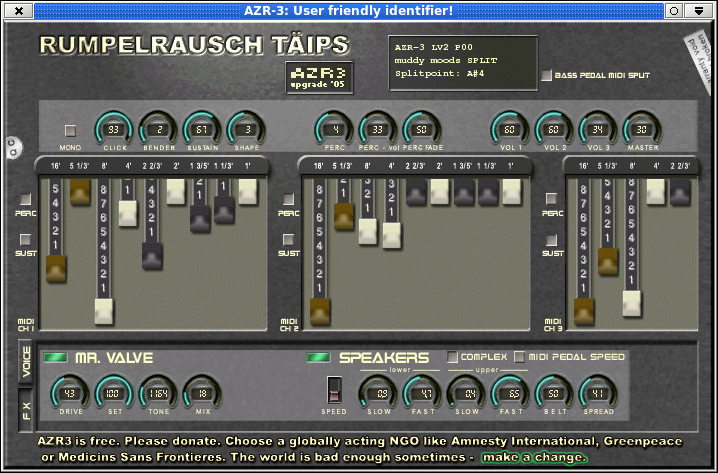This screenshot has height=473, width=718.
Task: Click the 4' drawbar handle in CH 1
Action: (128, 213)
